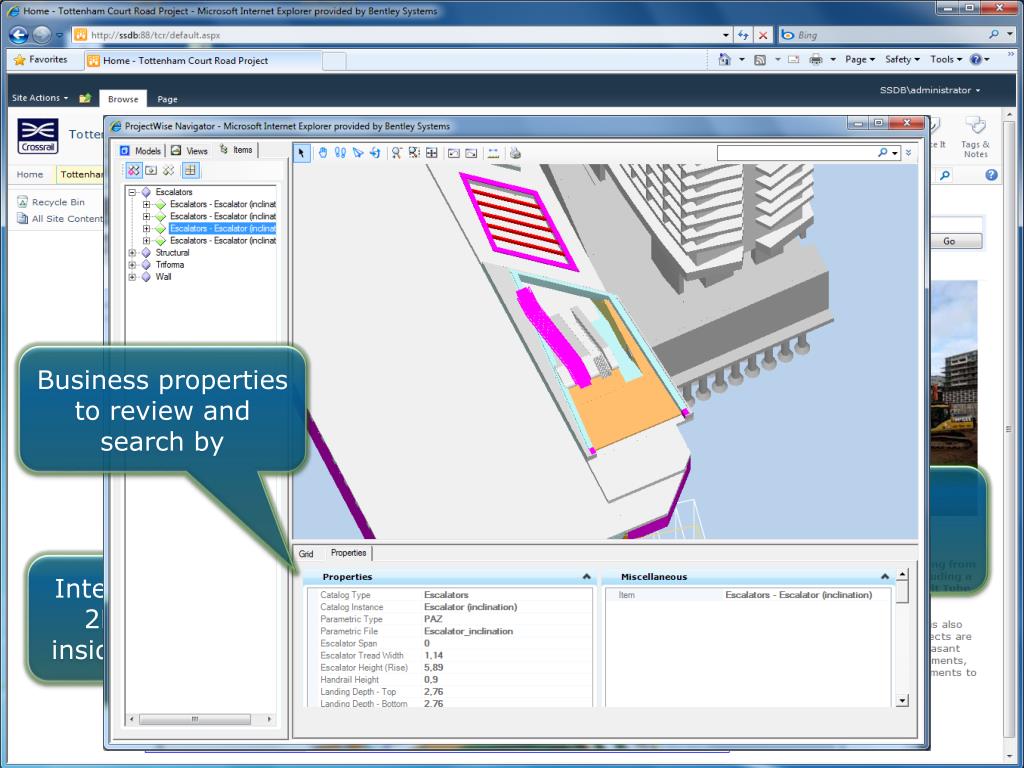This screenshot has height=768, width=1024.
Task: Collapse the Escalators tree node
Action: click(133, 192)
